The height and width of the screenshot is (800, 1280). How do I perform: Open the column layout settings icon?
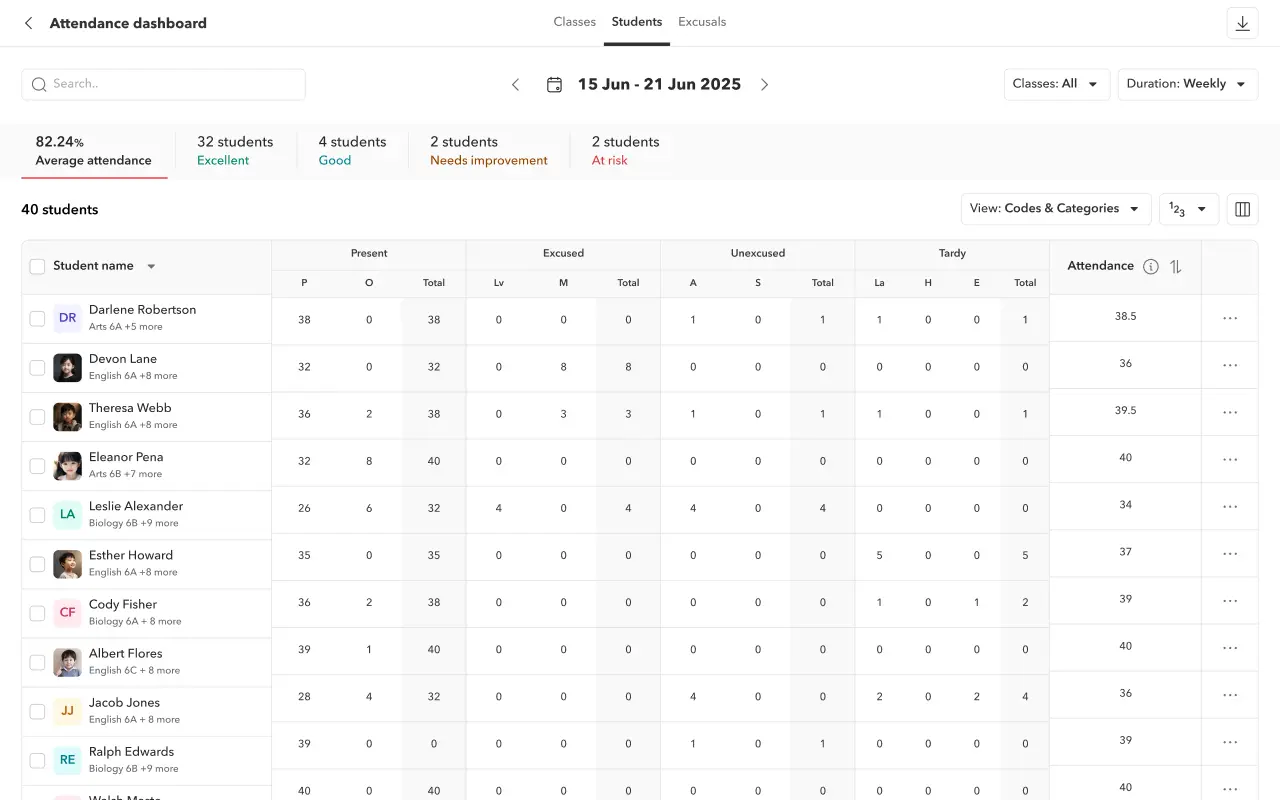point(1242,209)
